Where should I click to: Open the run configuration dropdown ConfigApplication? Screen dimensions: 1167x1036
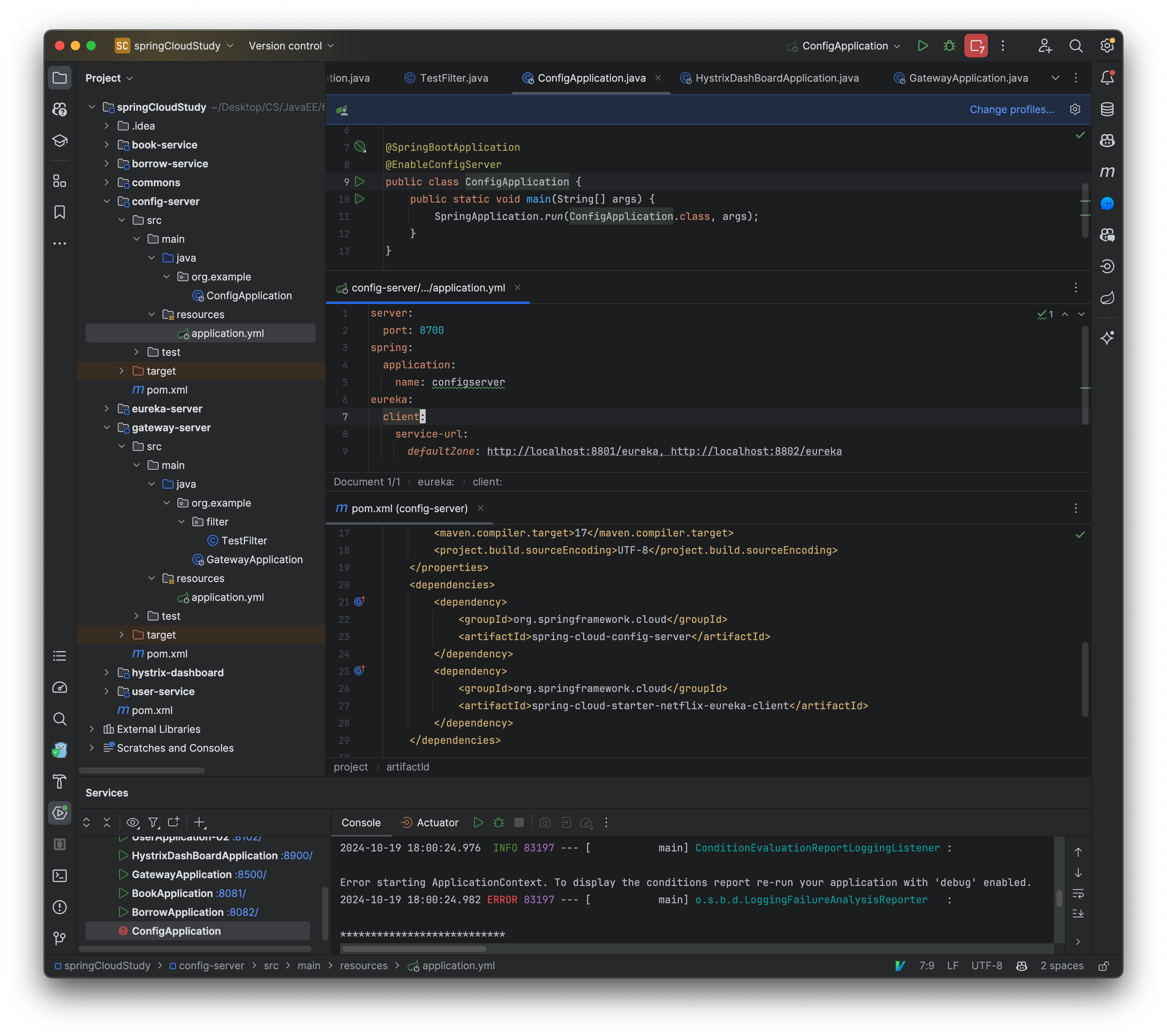click(844, 46)
